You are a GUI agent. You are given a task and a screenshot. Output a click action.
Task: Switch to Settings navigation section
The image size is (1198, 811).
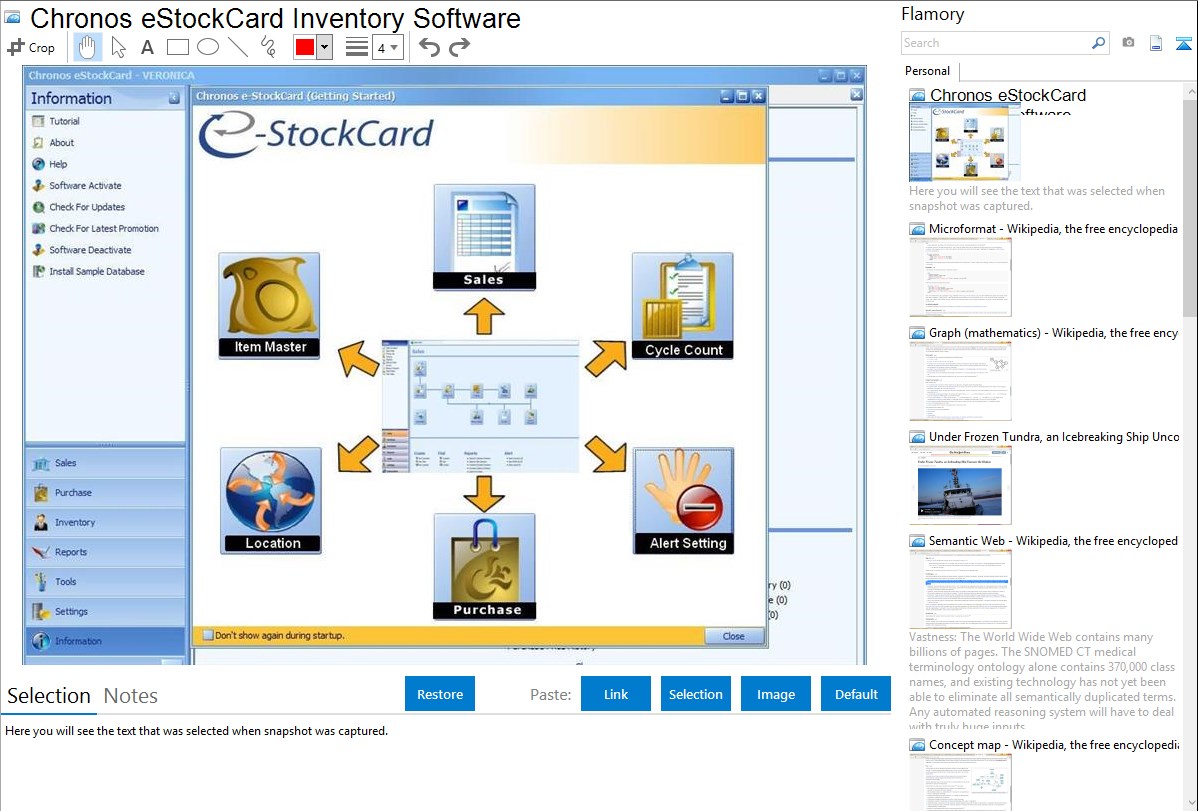point(105,611)
